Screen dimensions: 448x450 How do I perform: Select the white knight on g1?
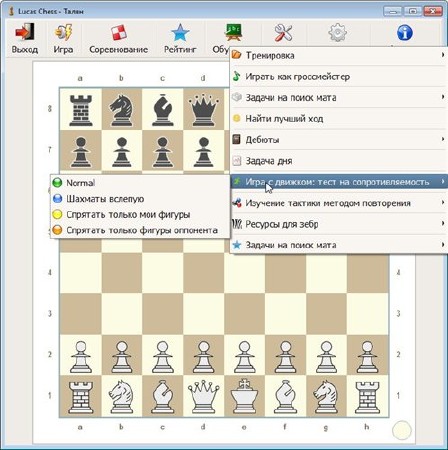pos(326,397)
